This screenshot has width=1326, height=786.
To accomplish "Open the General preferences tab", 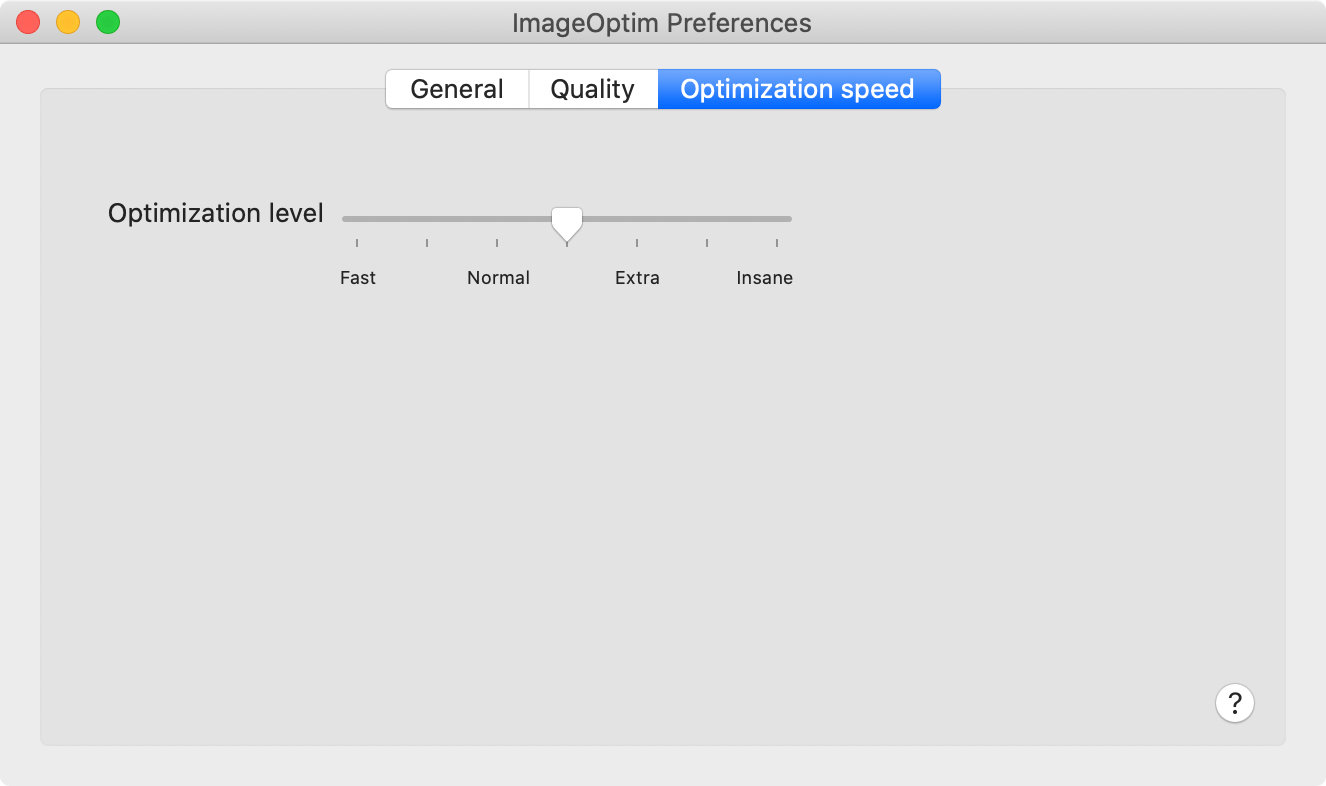I will point(457,89).
